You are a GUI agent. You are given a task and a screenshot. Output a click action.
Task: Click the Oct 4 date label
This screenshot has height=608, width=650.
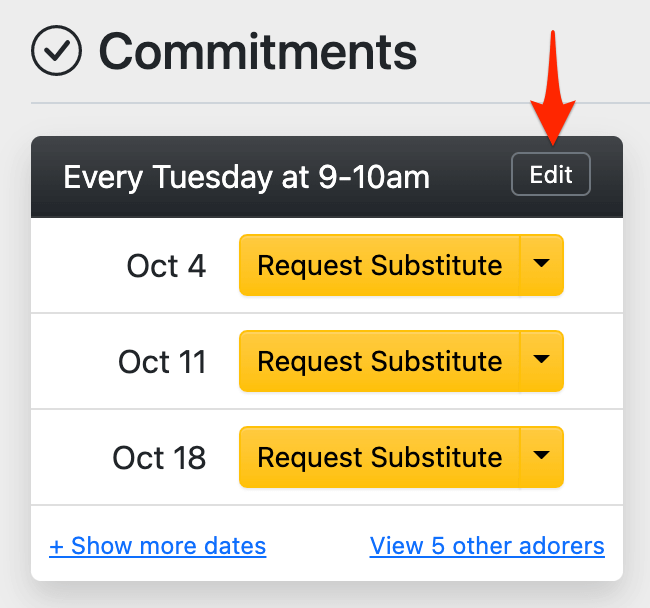pyautogui.click(x=166, y=267)
